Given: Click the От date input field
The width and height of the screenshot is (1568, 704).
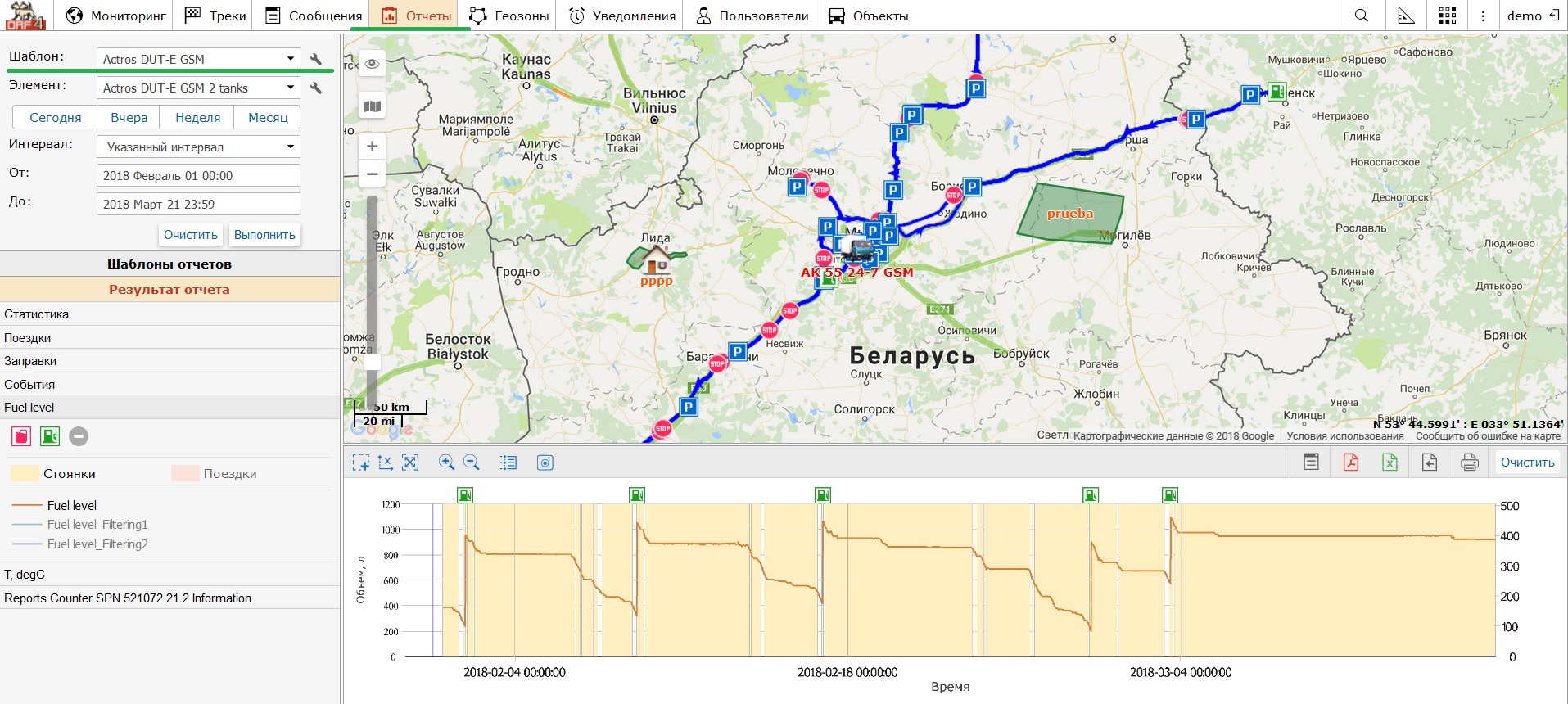Looking at the screenshot, I should click(x=198, y=175).
